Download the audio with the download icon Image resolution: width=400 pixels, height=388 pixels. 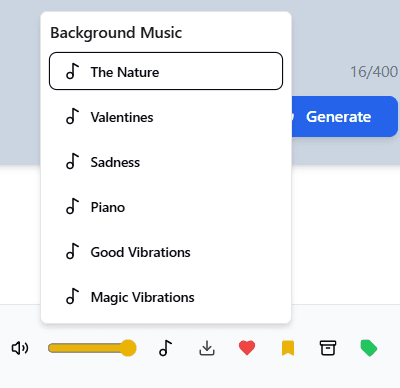click(x=207, y=348)
